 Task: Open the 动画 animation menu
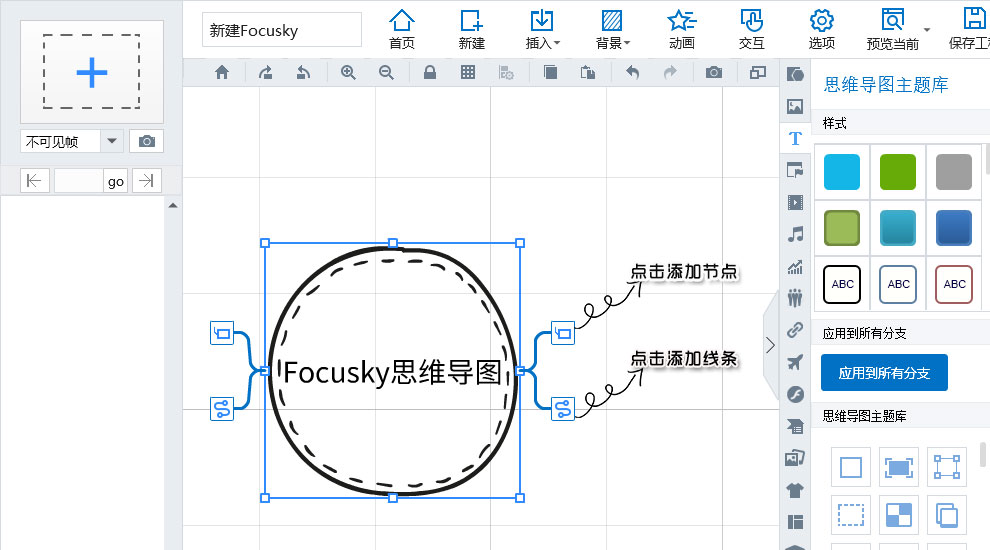pos(682,29)
